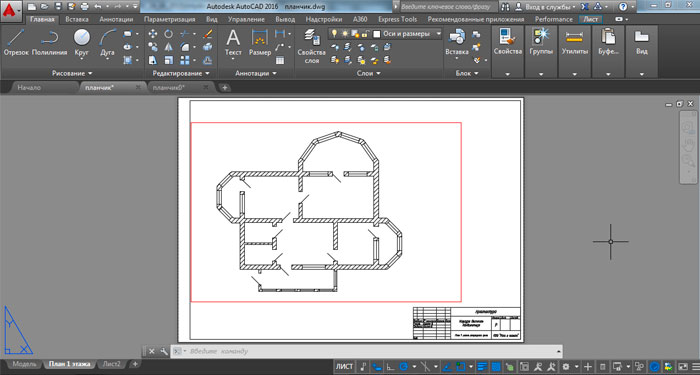Open the Группы panel button
The image size is (700, 375).
(541, 51)
